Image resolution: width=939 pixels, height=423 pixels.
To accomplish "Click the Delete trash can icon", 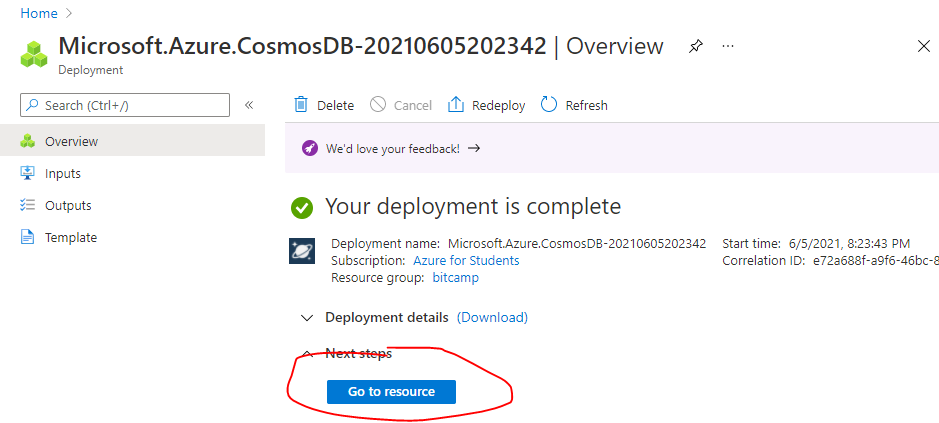I will pos(301,105).
